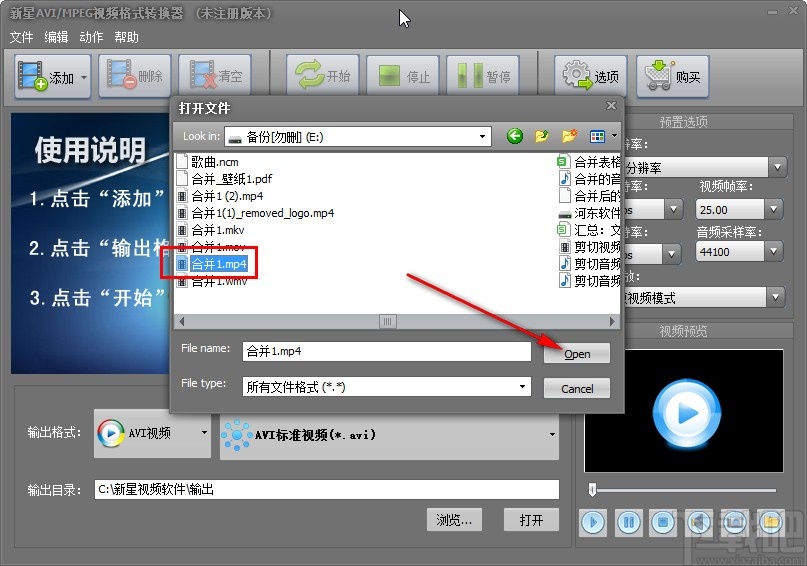Click the view menu grid icon
Screen dimensions: 807x566
pyautogui.click(x=597, y=136)
